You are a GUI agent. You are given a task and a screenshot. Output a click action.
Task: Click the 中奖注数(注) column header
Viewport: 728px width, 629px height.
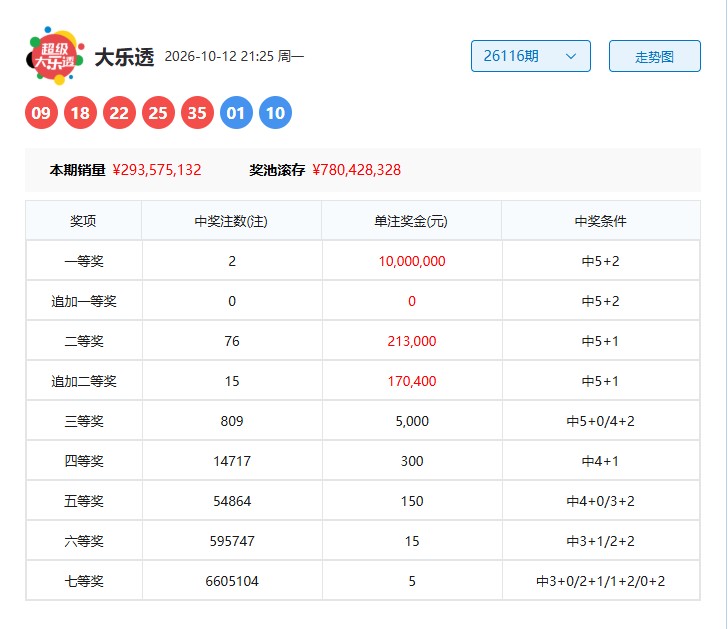[x=231, y=221]
